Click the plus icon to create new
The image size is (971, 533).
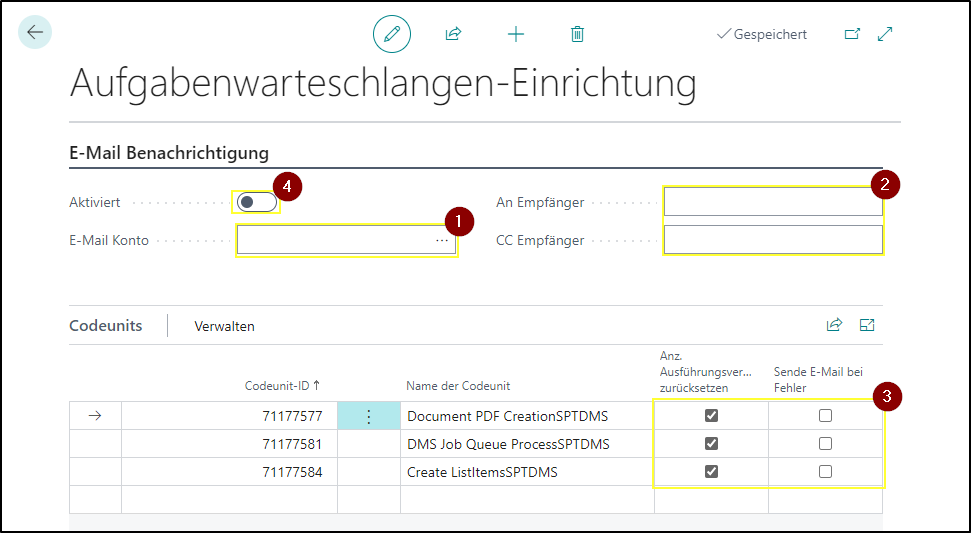pyautogui.click(x=516, y=34)
